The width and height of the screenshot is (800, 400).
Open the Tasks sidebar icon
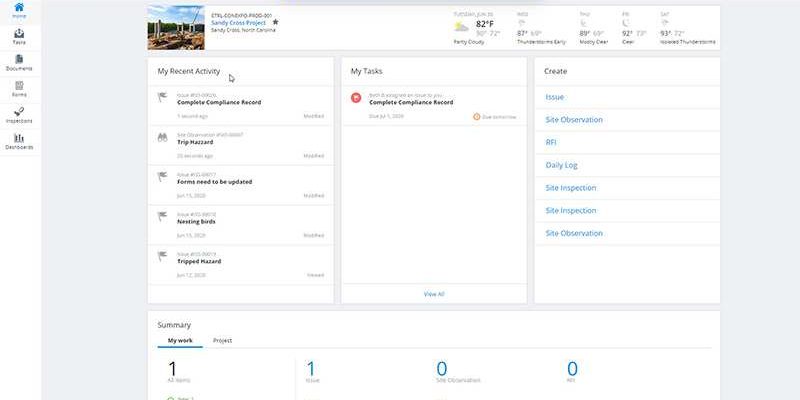point(20,36)
